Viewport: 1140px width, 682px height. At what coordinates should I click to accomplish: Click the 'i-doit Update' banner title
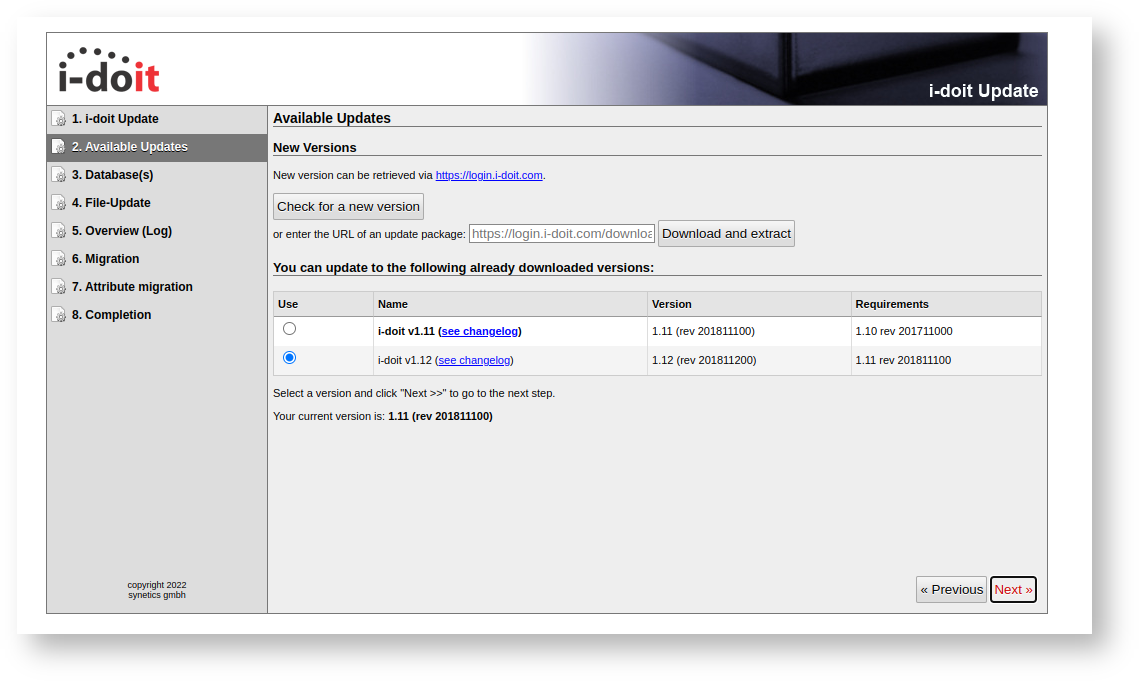point(983,91)
